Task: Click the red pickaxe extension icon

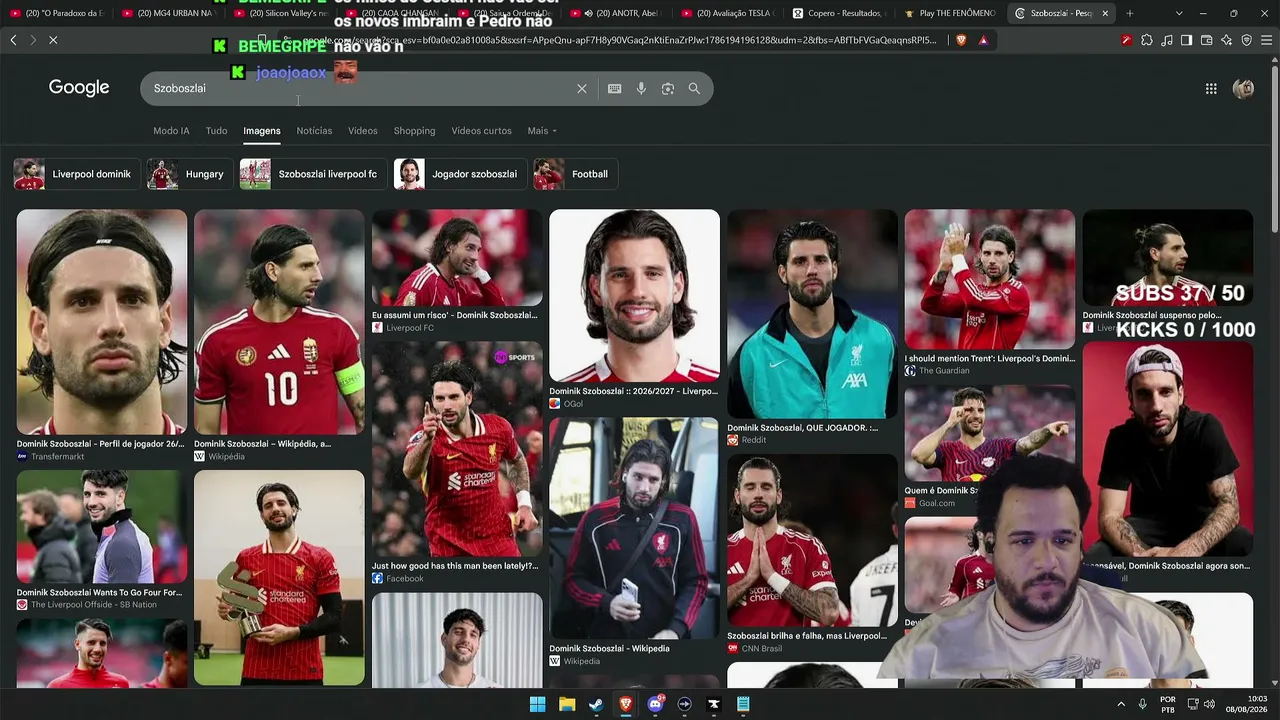Action: [x=1126, y=40]
